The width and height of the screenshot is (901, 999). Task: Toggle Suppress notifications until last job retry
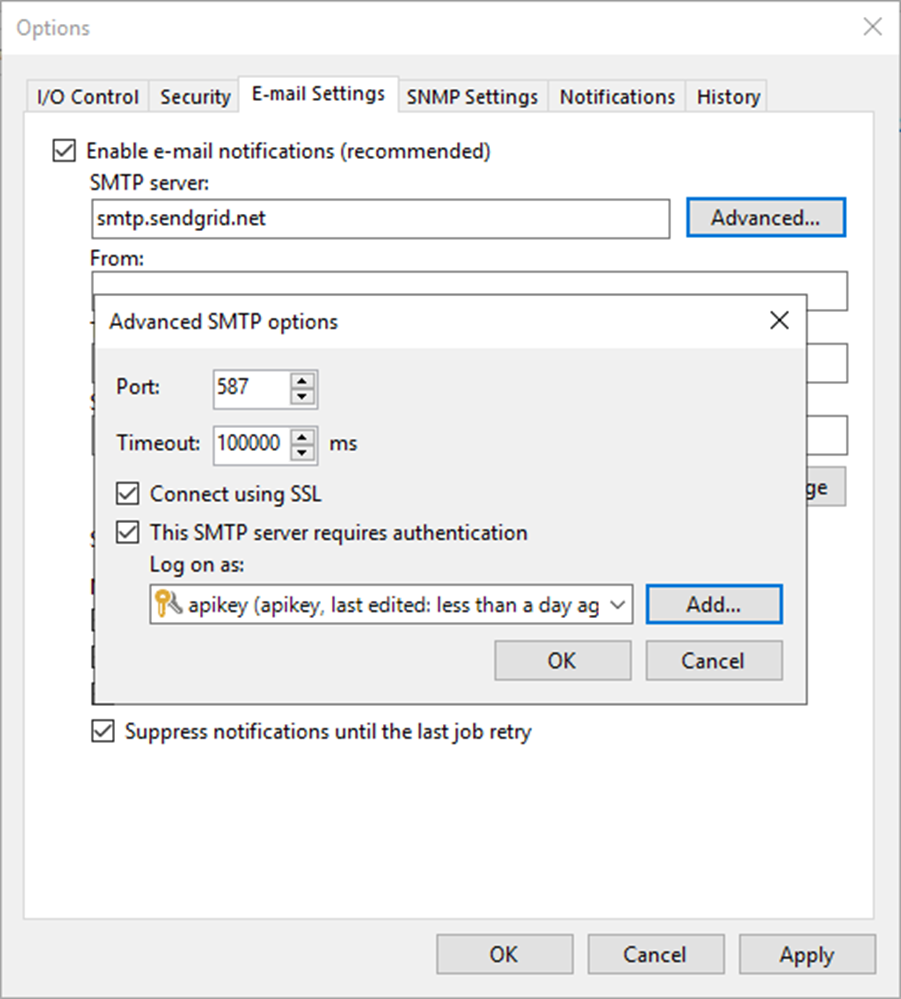[x=103, y=731]
